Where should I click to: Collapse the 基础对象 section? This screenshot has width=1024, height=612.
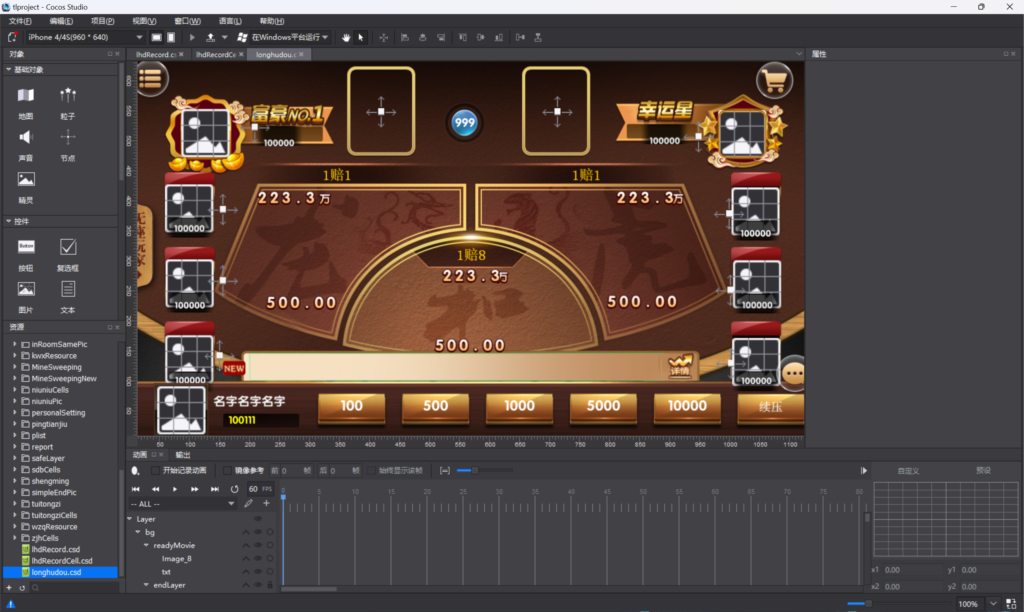pyautogui.click(x=9, y=70)
